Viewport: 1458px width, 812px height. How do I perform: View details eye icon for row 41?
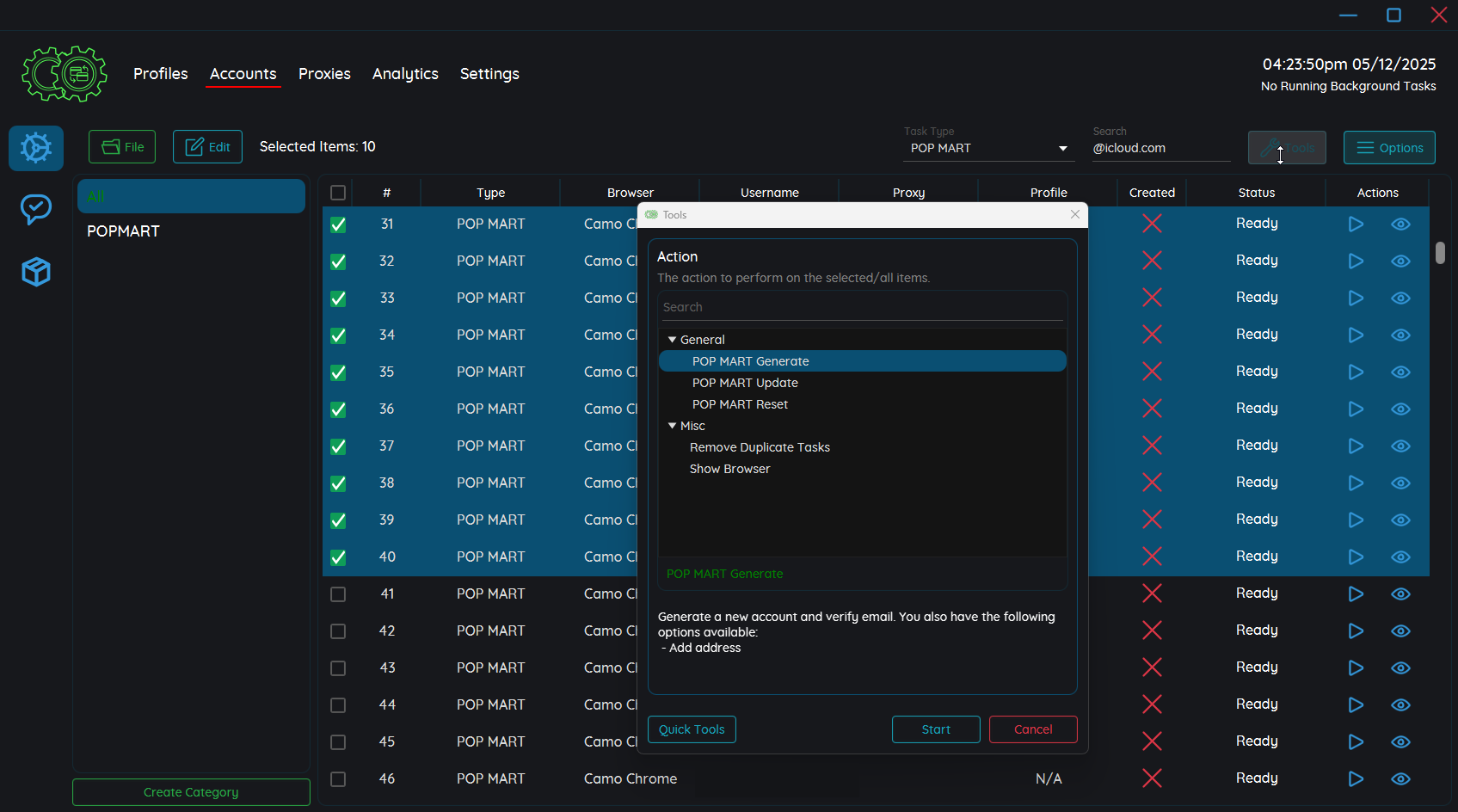(1400, 594)
